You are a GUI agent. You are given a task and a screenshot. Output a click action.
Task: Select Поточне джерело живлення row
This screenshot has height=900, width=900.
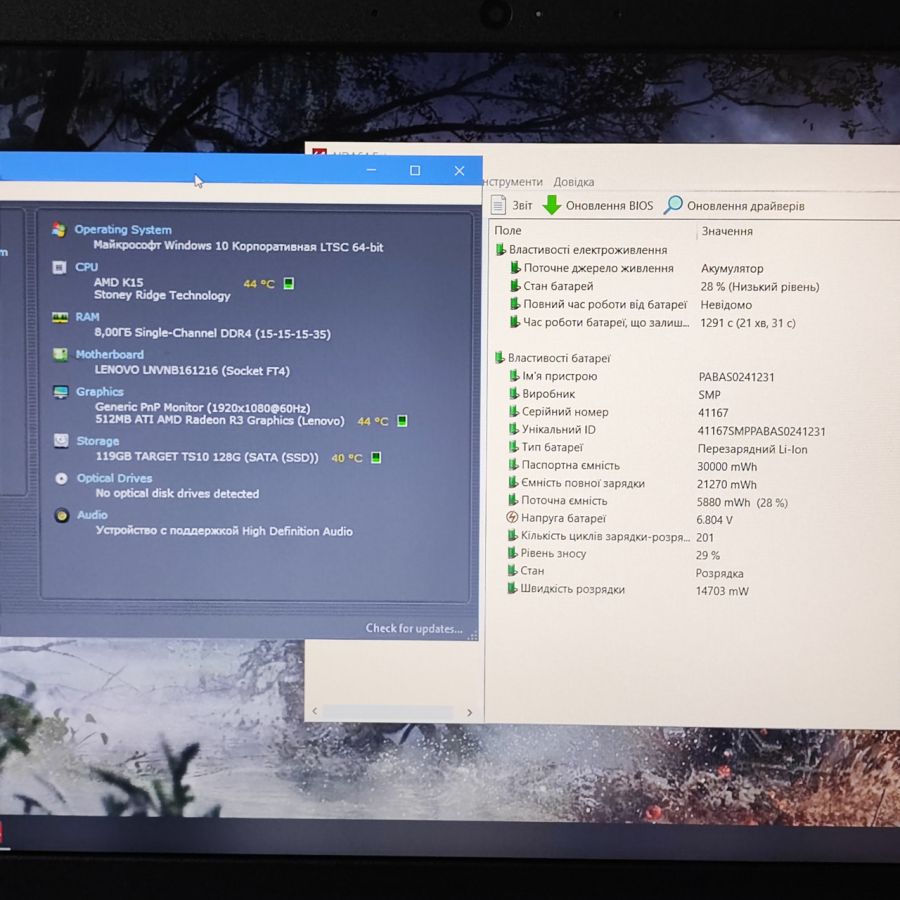(637, 268)
